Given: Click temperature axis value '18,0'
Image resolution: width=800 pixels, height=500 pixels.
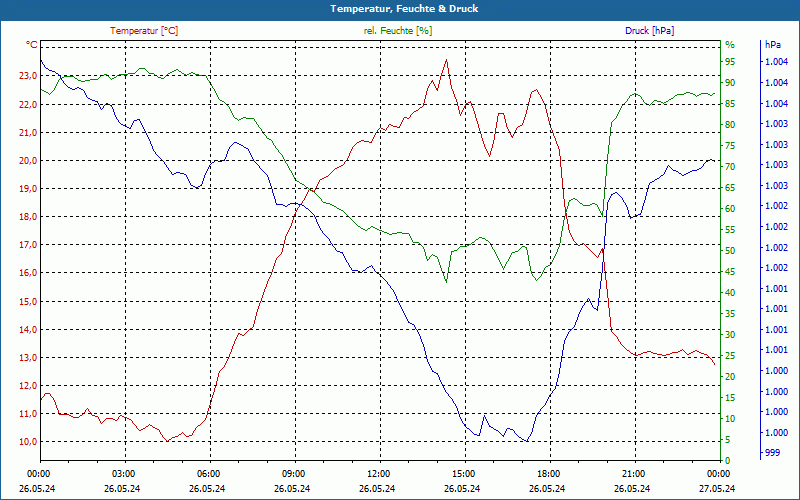Looking at the screenshot, I should (28, 217).
